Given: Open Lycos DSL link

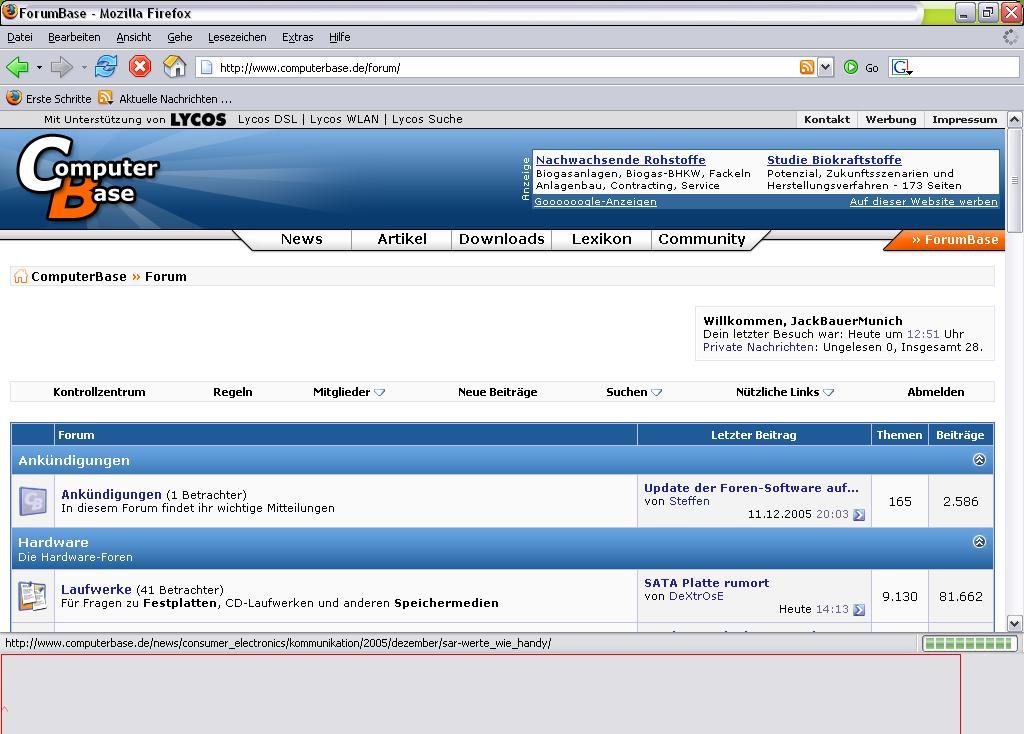Looking at the screenshot, I should 267,120.
